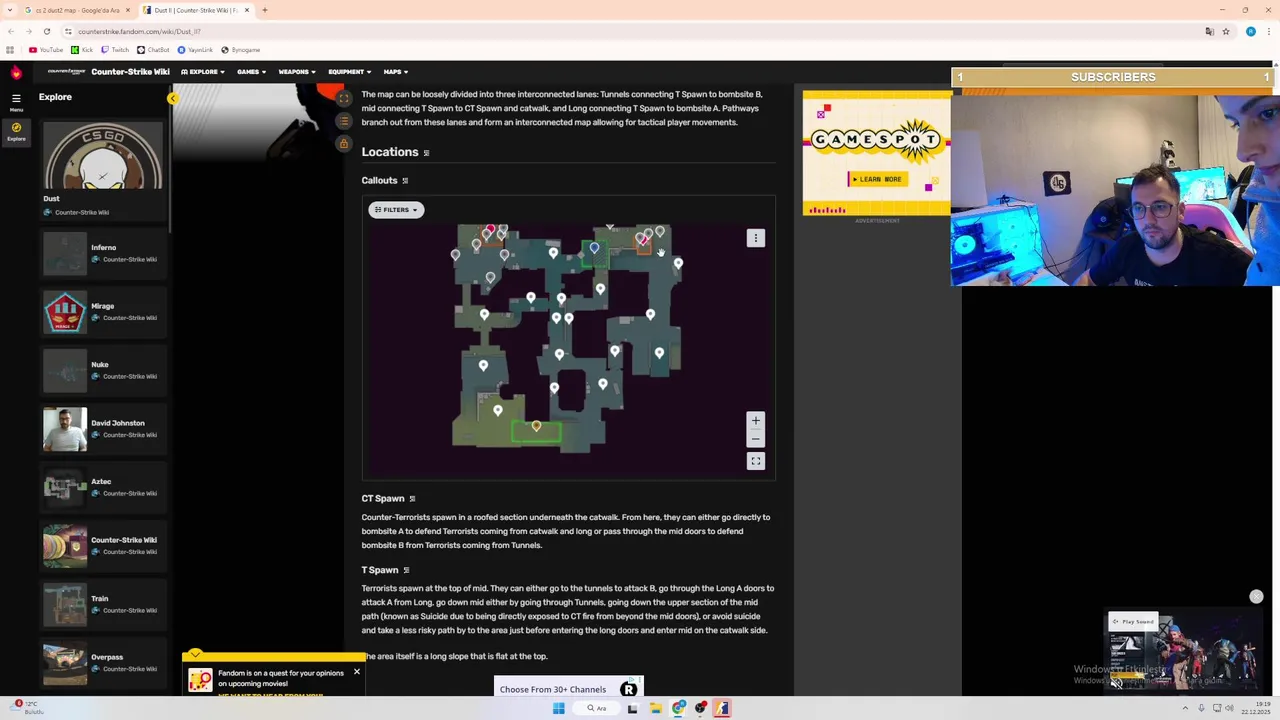The height and width of the screenshot is (720, 1280).
Task: Enter fullscreen mode for the map
Action: [755, 461]
